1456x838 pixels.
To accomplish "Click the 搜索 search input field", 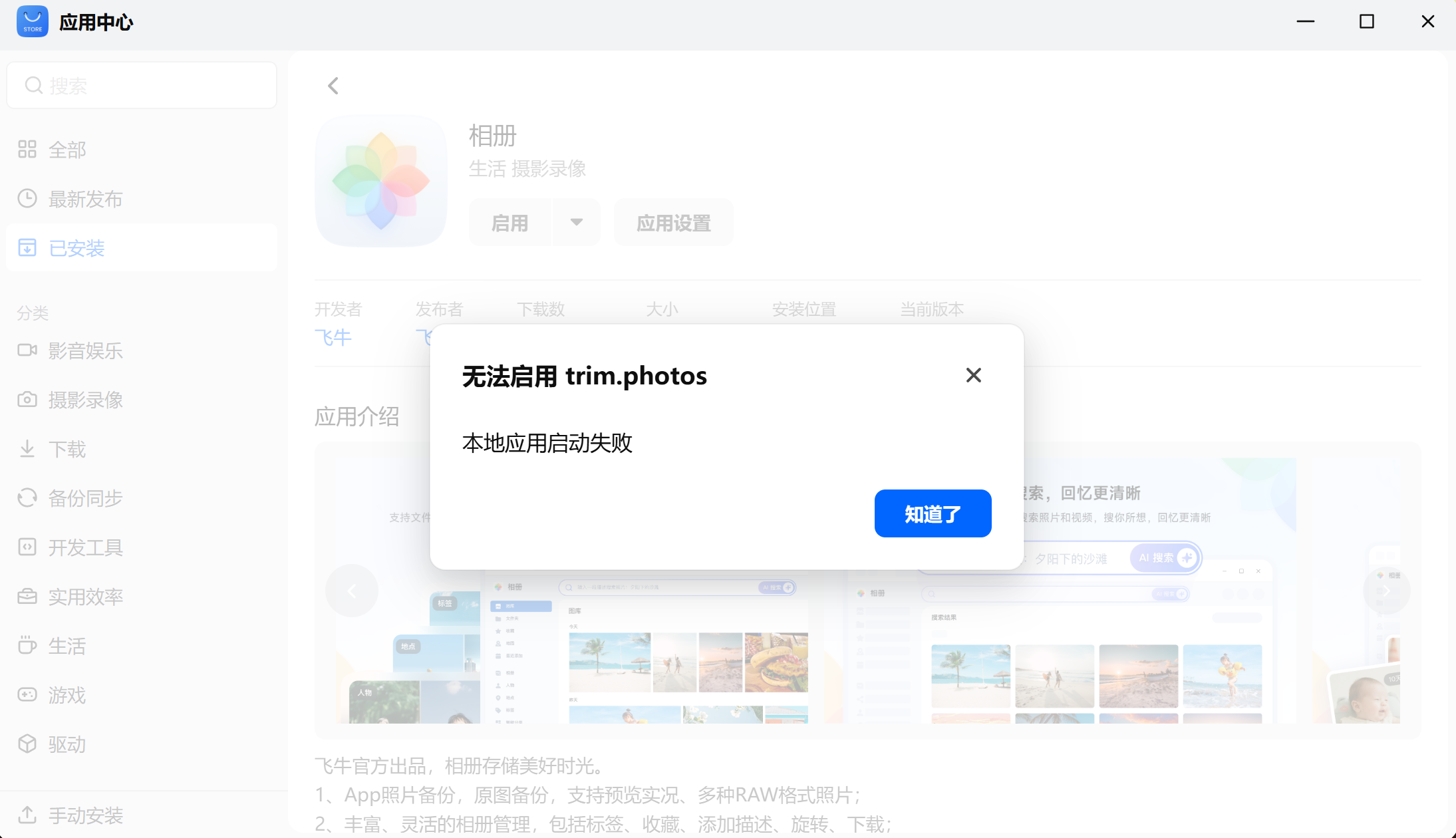I will 141,84.
